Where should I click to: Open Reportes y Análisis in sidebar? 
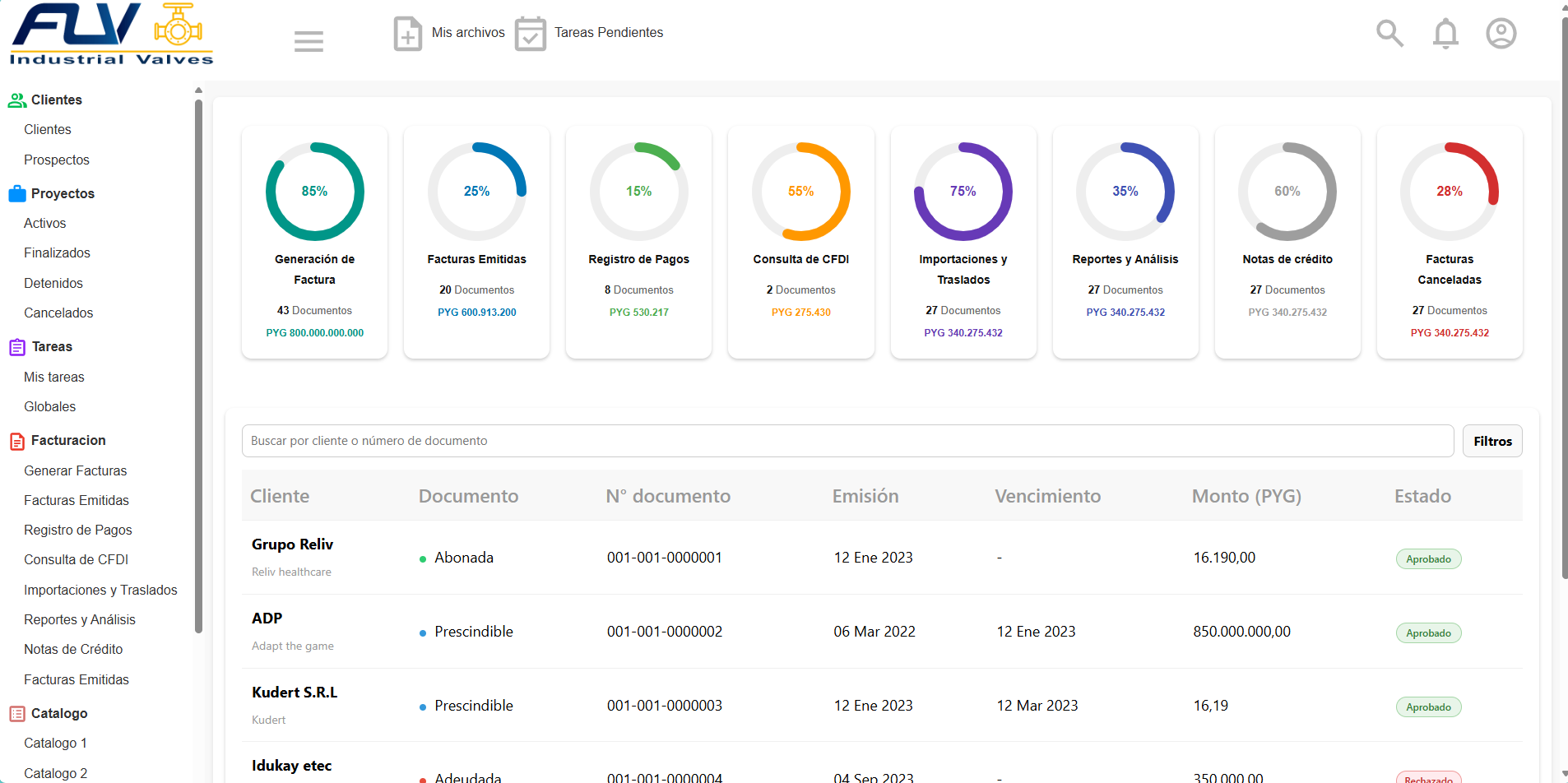pos(80,619)
